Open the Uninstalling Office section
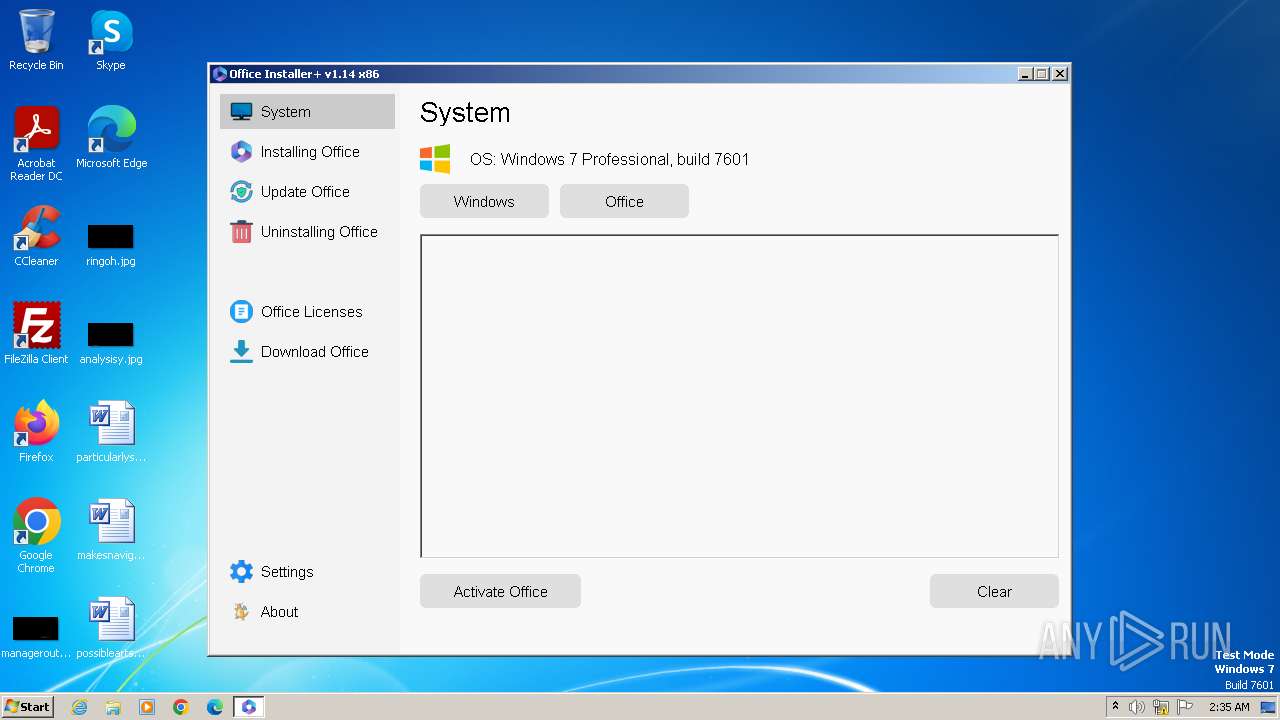Viewport: 1280px width, 720px height. click(x=319, y=232)
